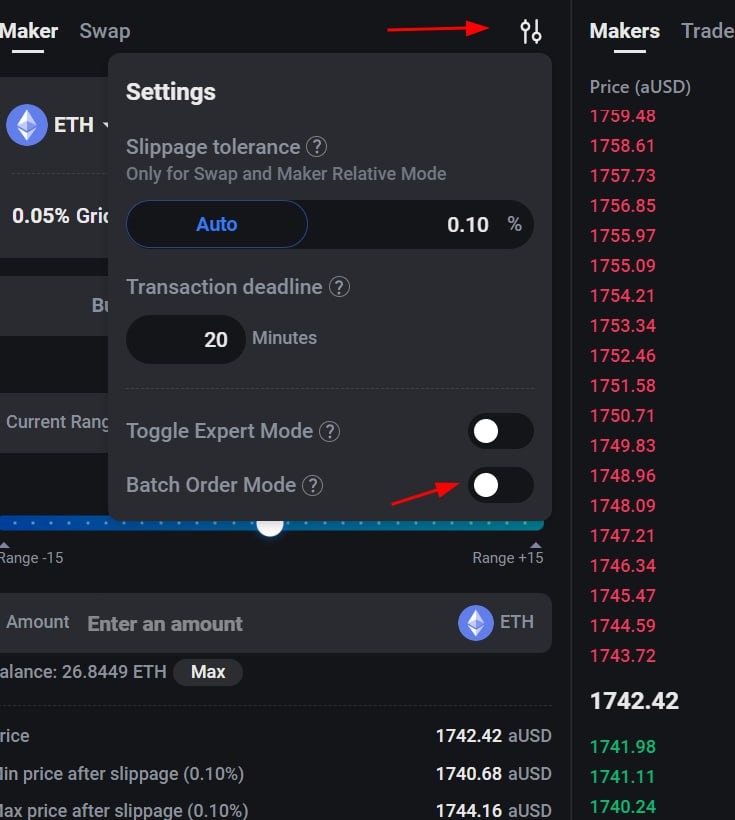735x820 pixels.
Task: Enable Toggle Expert Mode switch
Action: [x=500, y=431]
